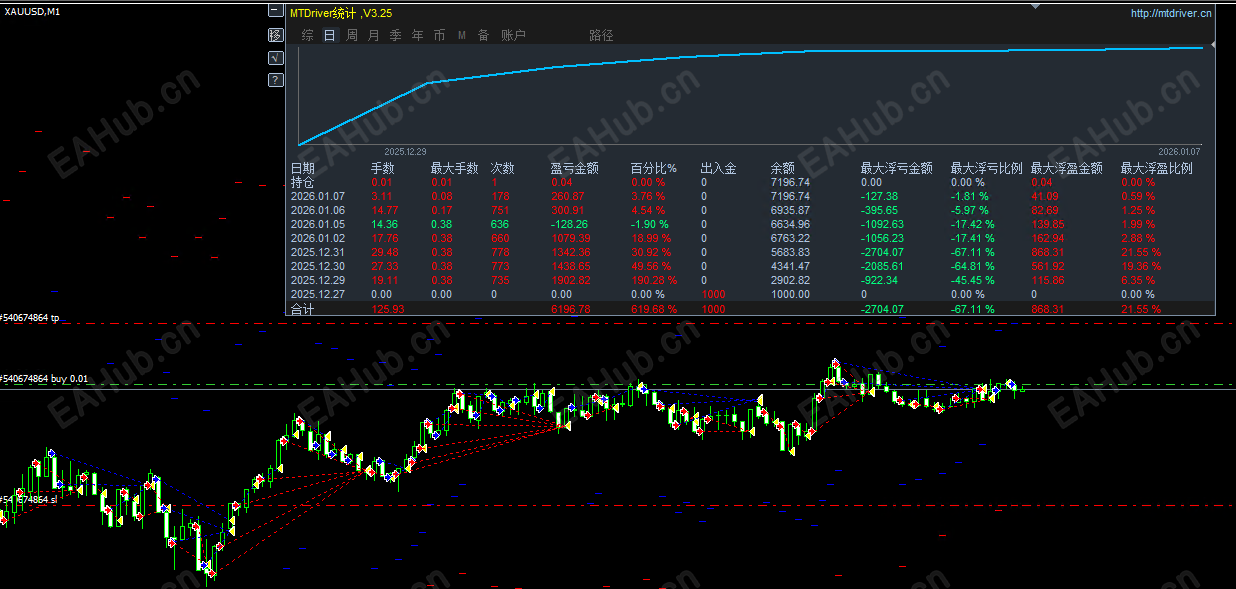This screenshot has width=1236, height=589.
Task: Click the total lots value 125.93
Action: (386, 310)
